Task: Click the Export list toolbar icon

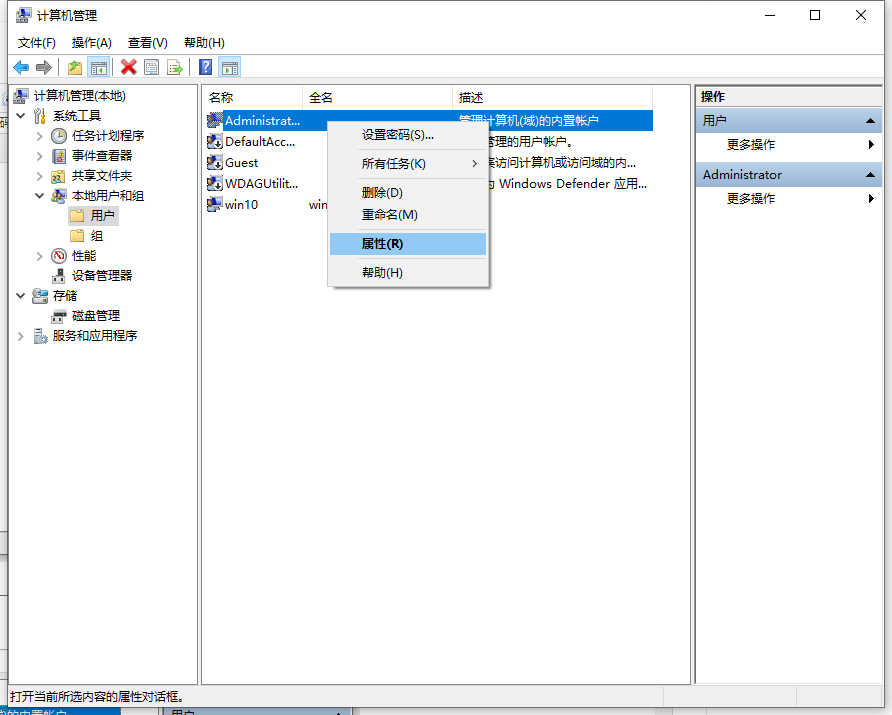Action: [175, 67]
